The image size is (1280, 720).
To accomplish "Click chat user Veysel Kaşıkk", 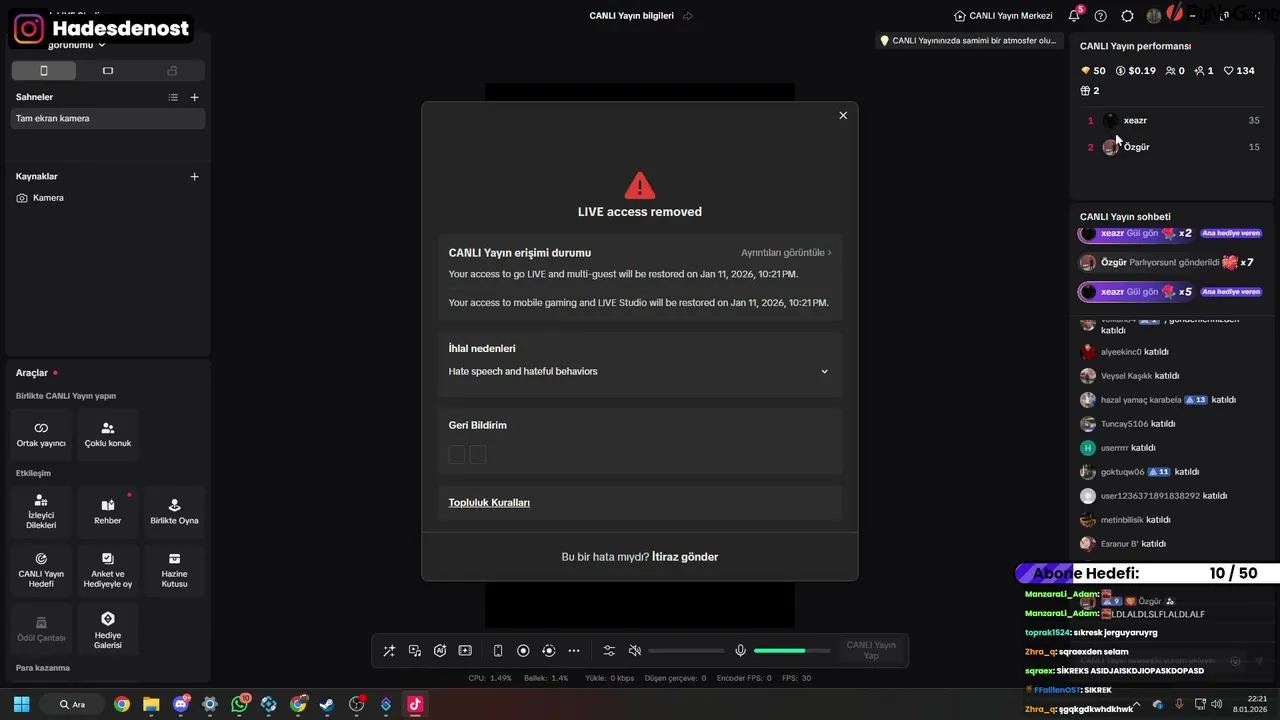I will pos(1126,376).
